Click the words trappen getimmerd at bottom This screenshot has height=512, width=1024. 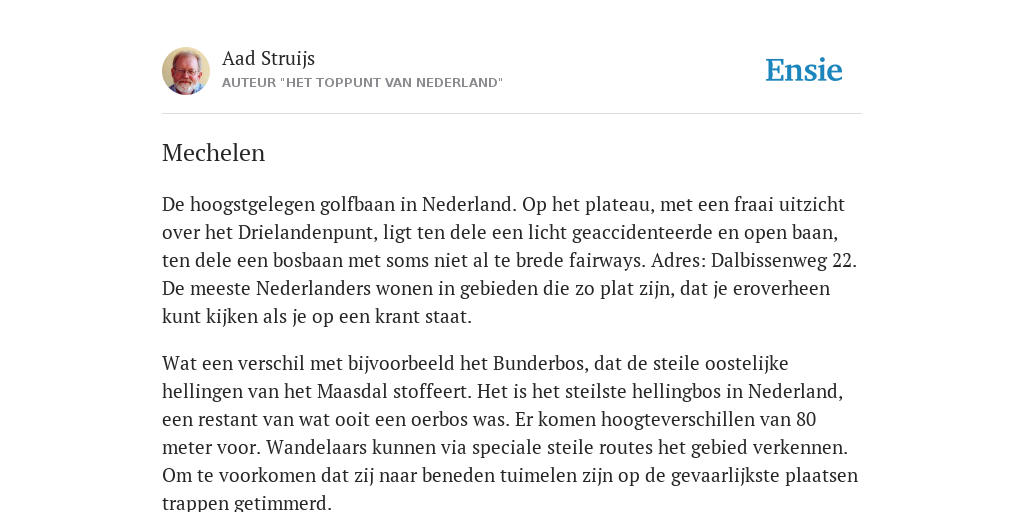click(x=247, y=504)
